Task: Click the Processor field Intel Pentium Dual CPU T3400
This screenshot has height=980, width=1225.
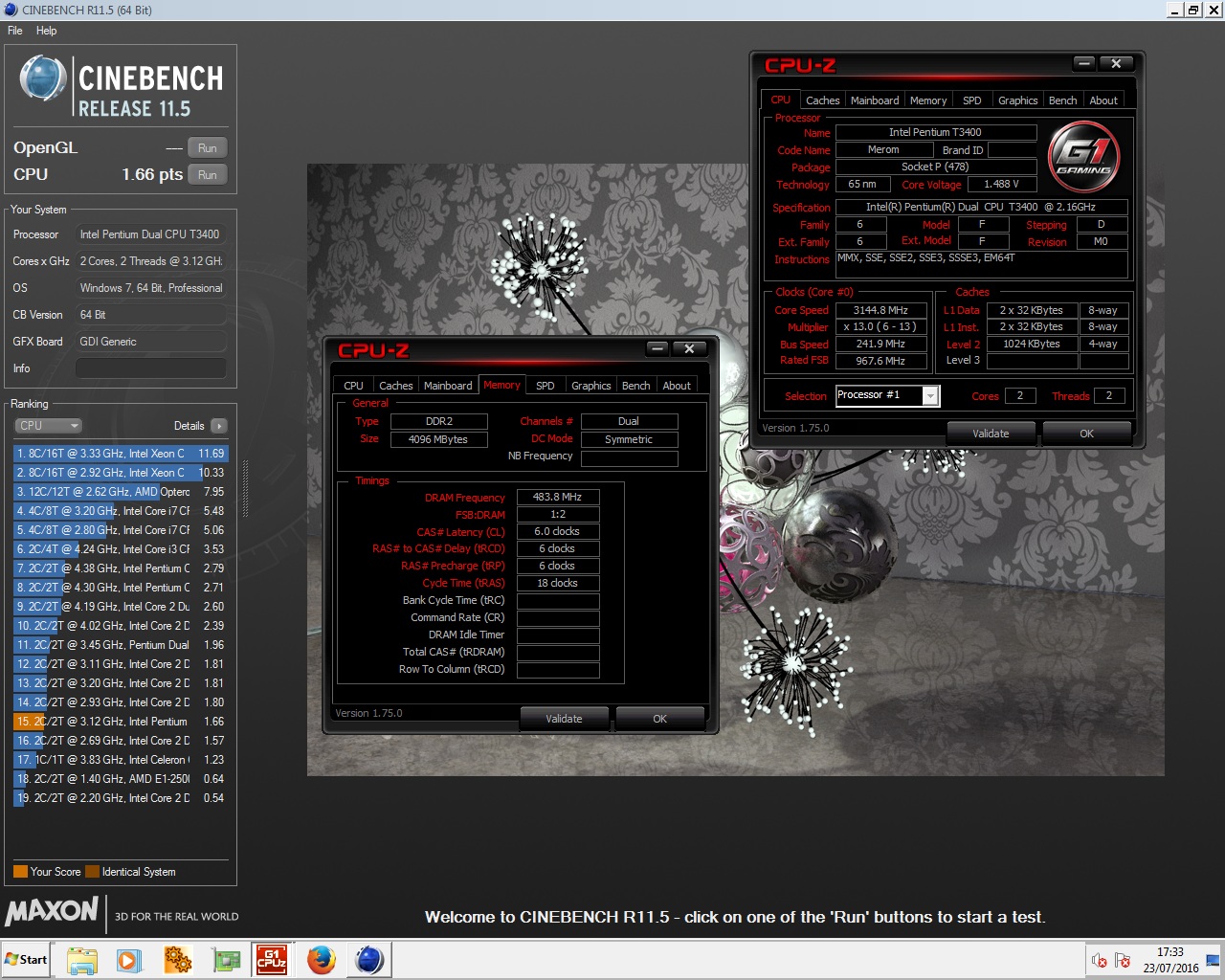Action: 151,234
